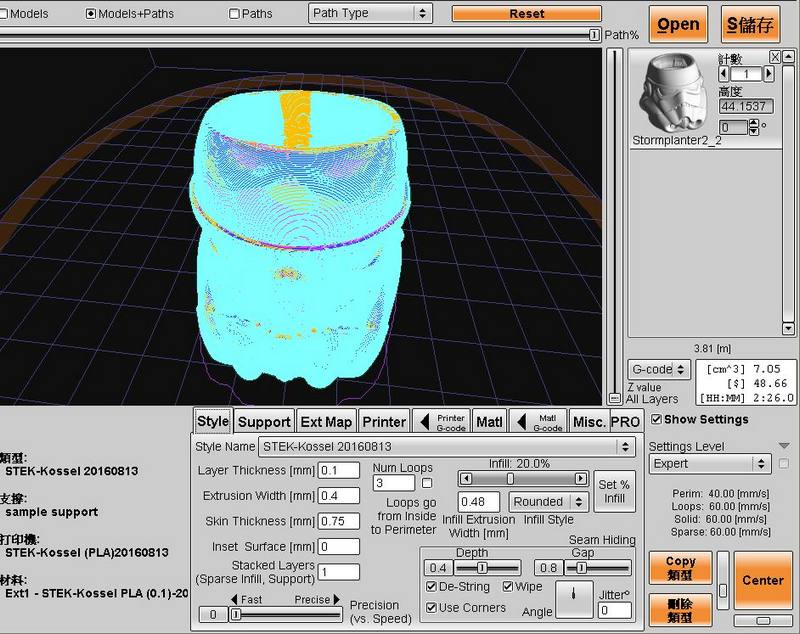Image resolution: width=800 pixels, height=634 pixels.
Task: Open the Rounded infill style dropdown
Action: point(548,502)
